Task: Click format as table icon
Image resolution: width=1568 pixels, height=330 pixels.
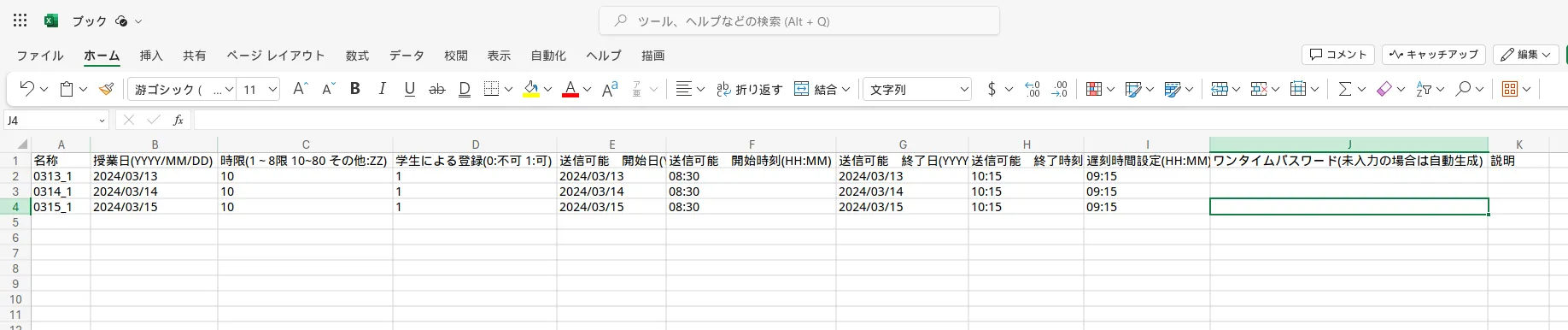Action: (x=1173, y=89)
